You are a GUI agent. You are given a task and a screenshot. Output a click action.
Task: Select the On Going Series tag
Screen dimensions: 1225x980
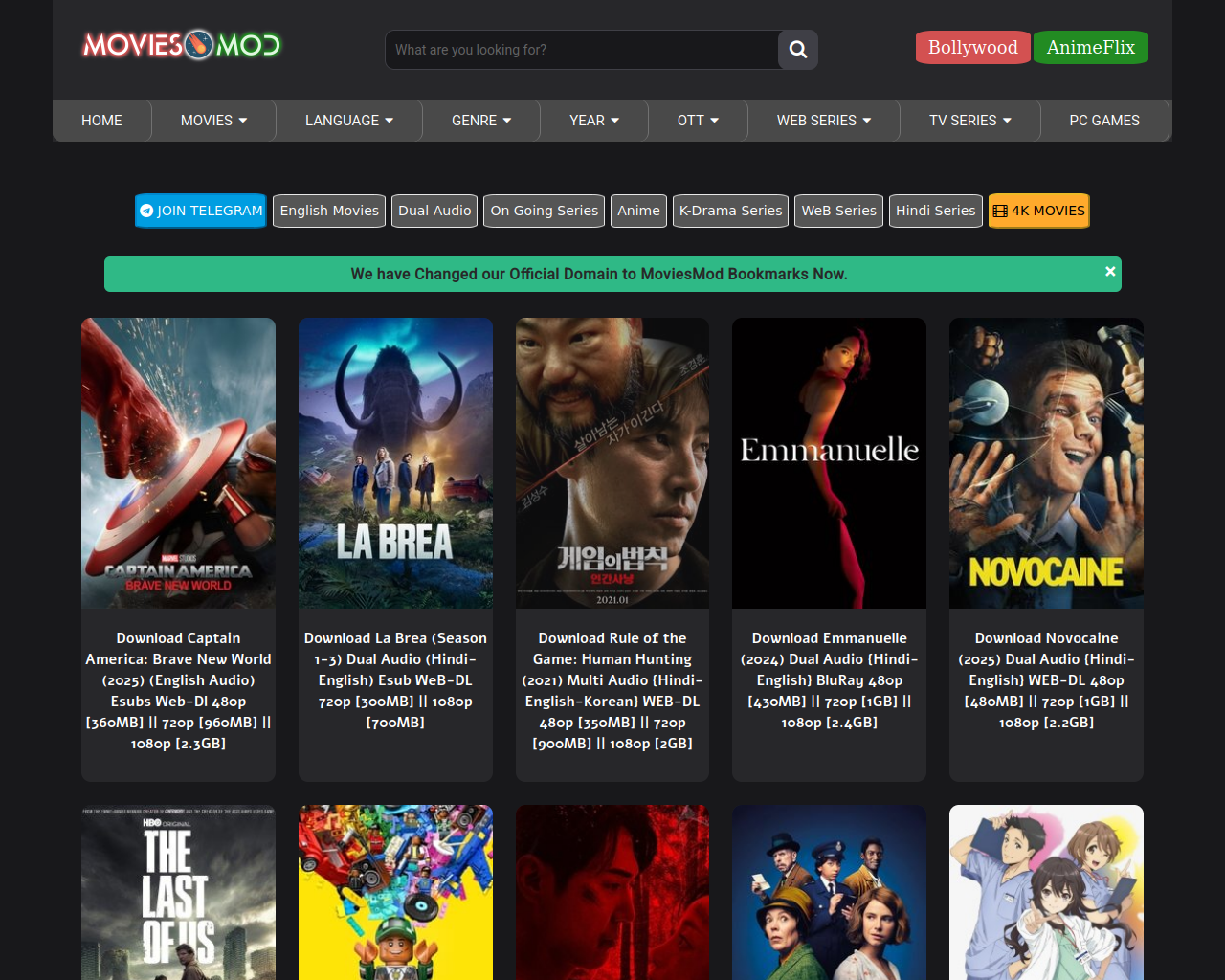544,211
